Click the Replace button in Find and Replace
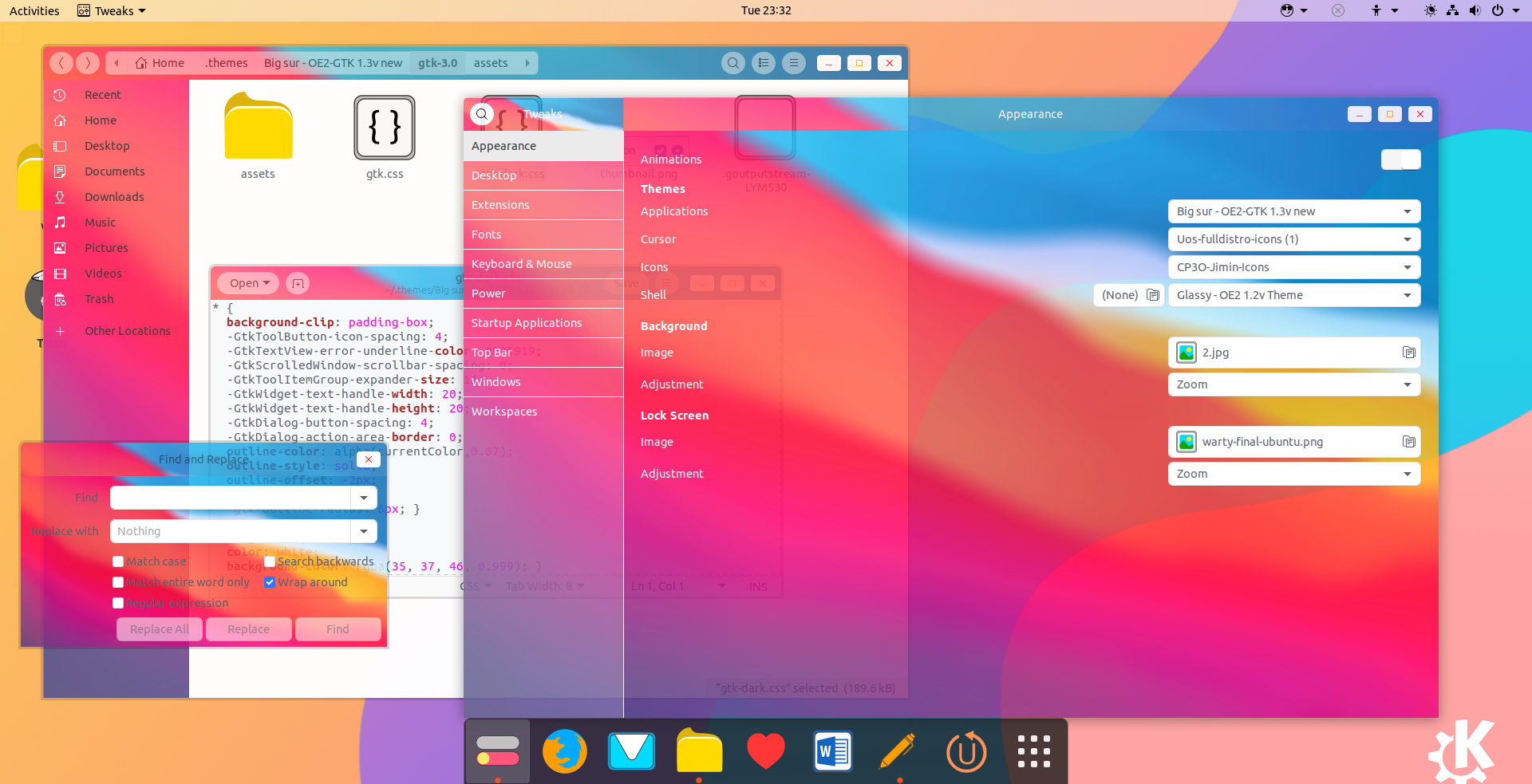Image resolution: width=1532 pixels, height=784 pixels. click(x=248, y=629)
